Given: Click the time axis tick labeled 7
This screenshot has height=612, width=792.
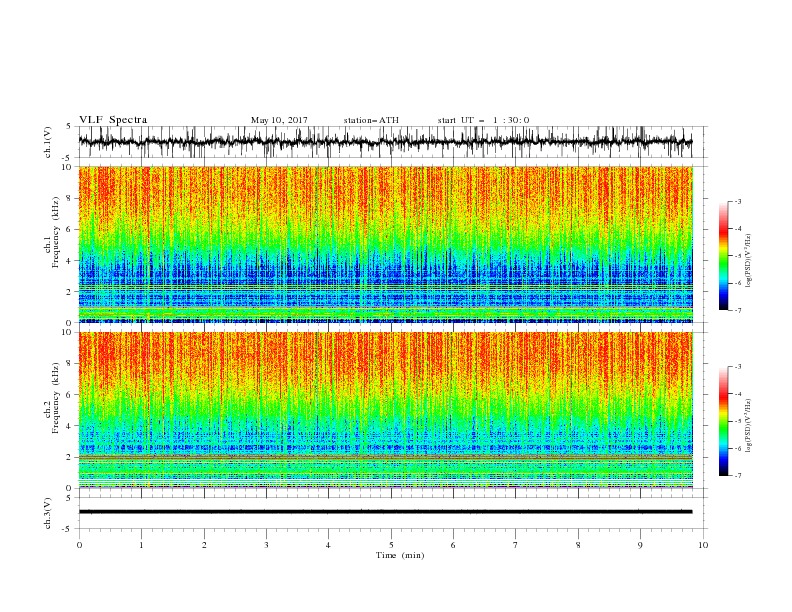Looking at the screenshot, I should 516,545.
